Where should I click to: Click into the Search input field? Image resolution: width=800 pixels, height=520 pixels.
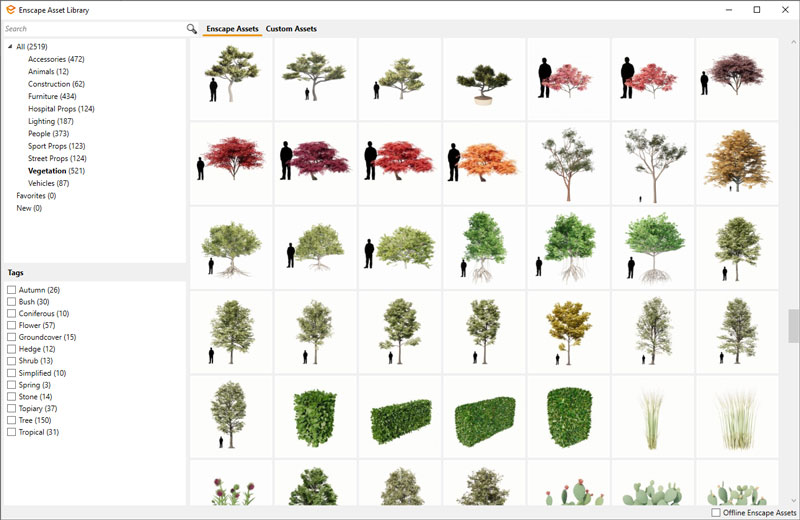point(92,29)
